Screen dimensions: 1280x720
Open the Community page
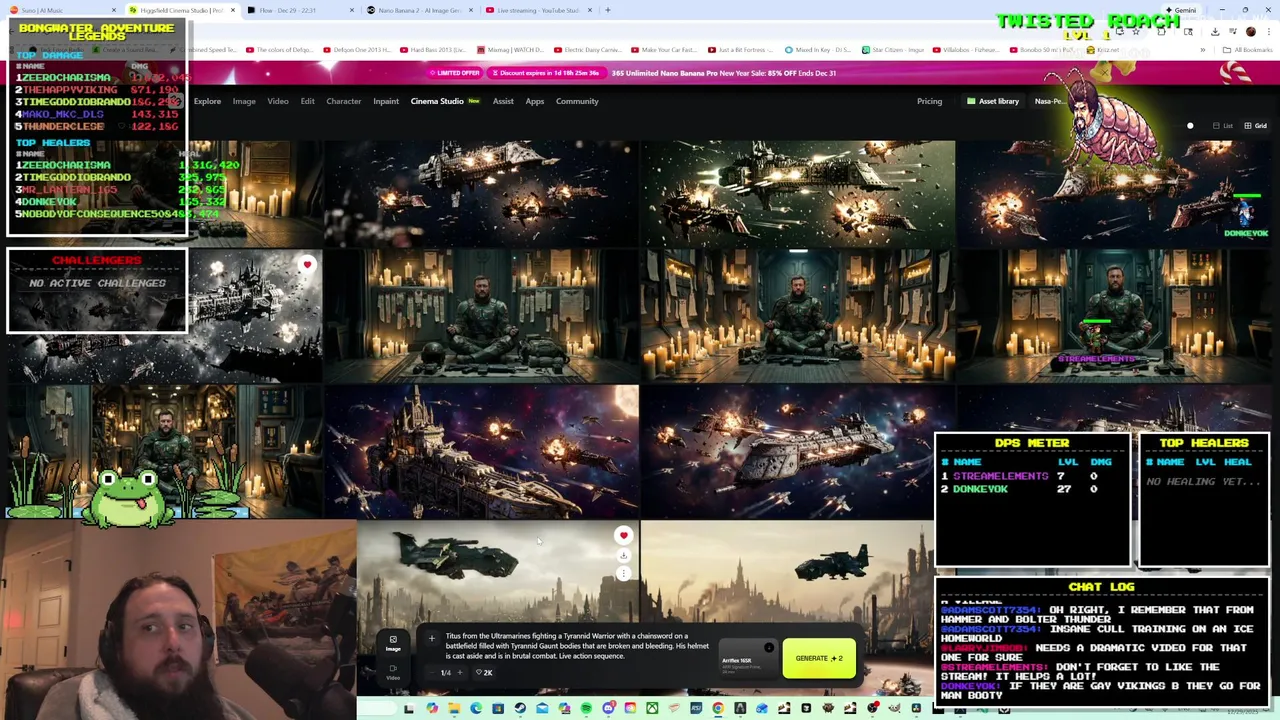pyautogui.click(x=577, y=101)
